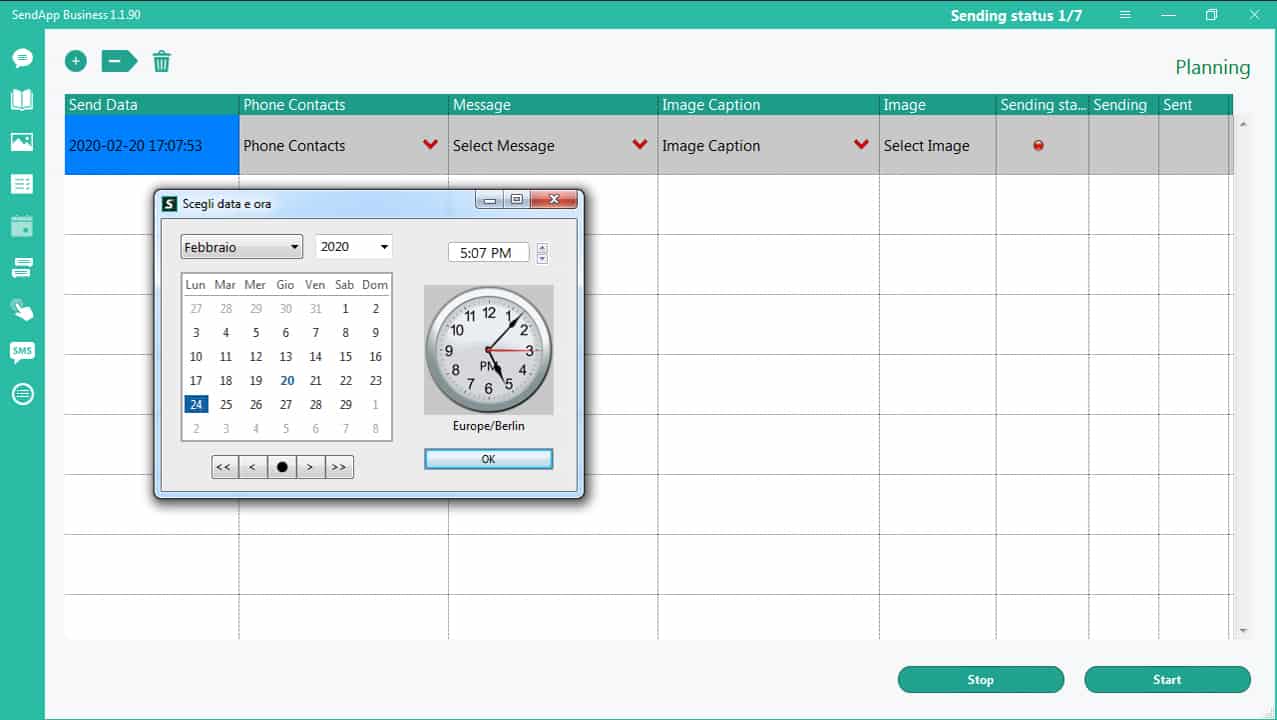Click the Start button

[1167, 680]
